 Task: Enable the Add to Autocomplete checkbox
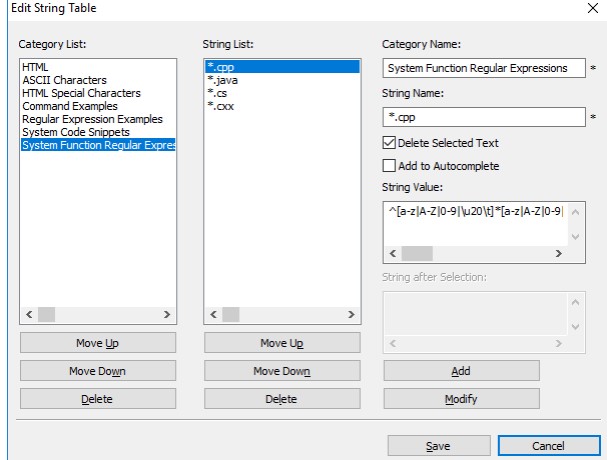(x=390, y=165)
